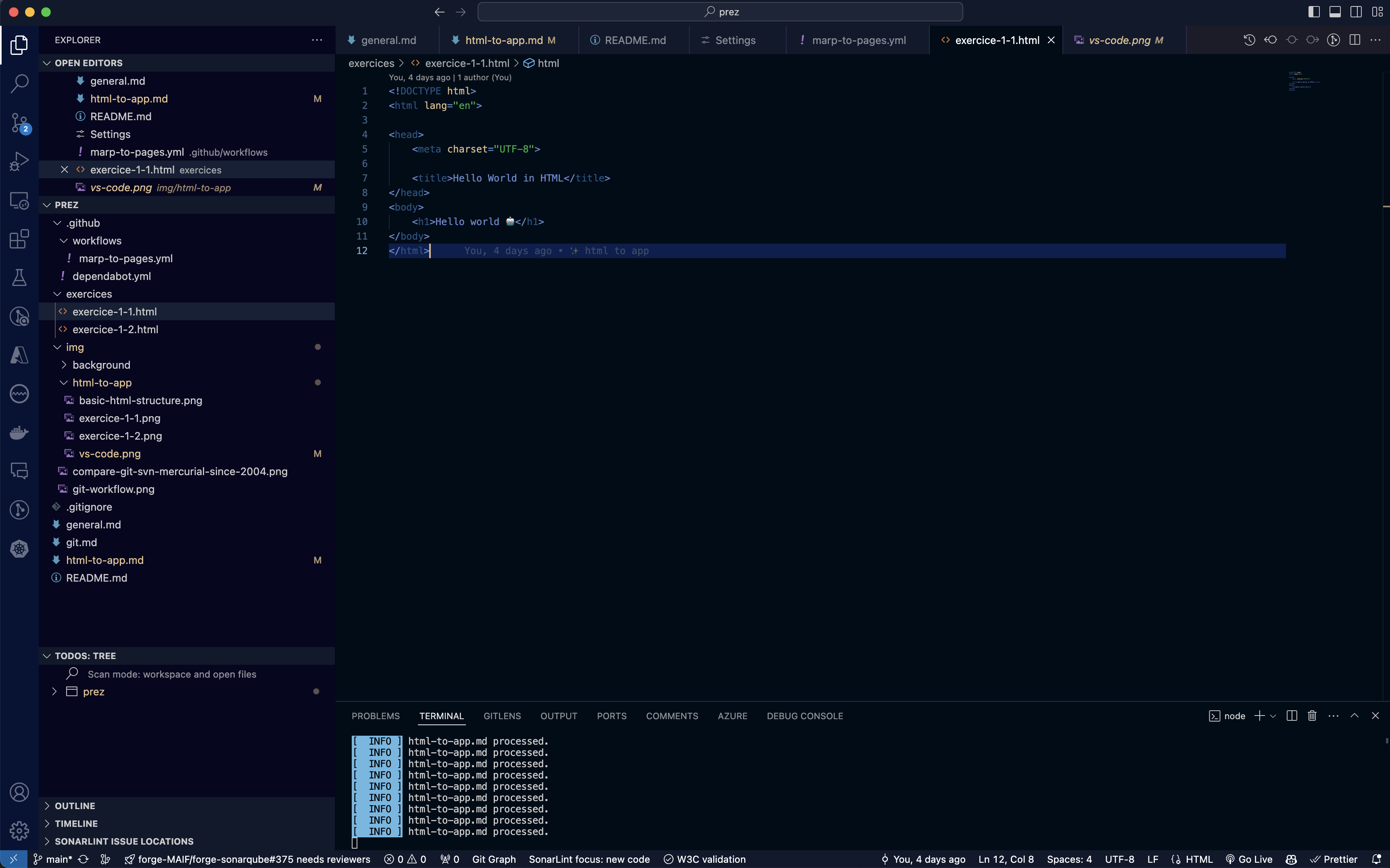Toggle the bottom panel visibility
This screenshot has width=1390, height=868.
coord(1335,12)
